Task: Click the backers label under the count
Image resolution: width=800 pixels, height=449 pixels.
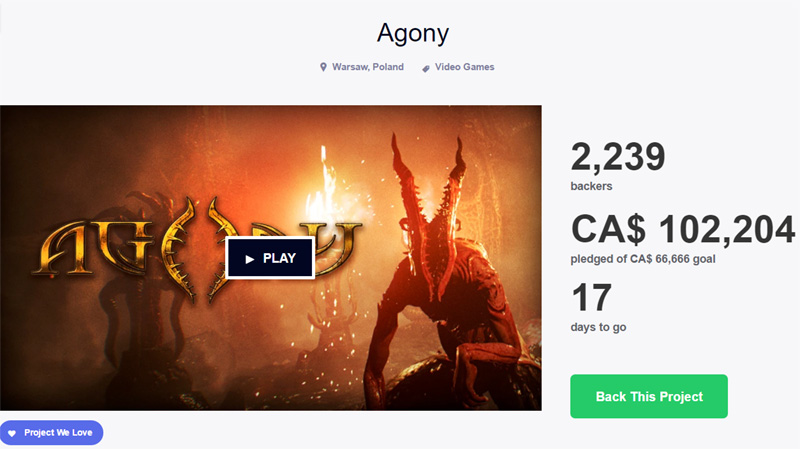Action: pyautogui.click(x=591, y=186)
